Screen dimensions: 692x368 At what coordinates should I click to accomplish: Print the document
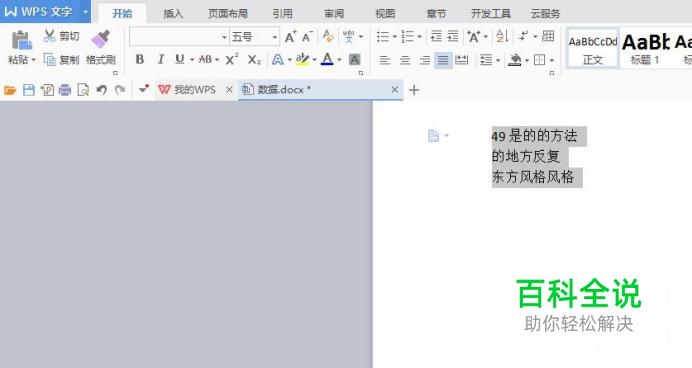[65, 90]
